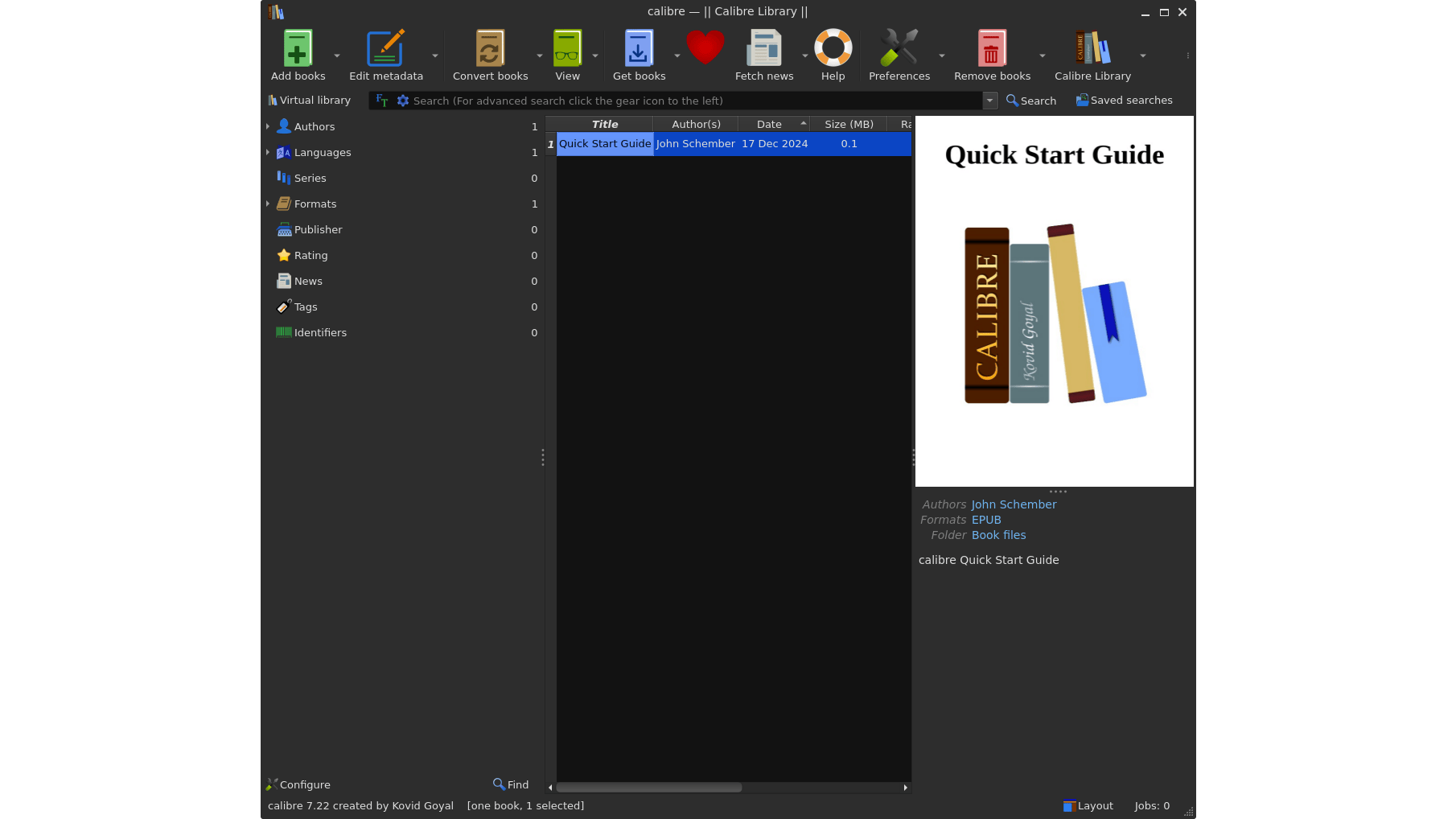Click the Quick Start Guide cover image

[x=1055, y=301]
